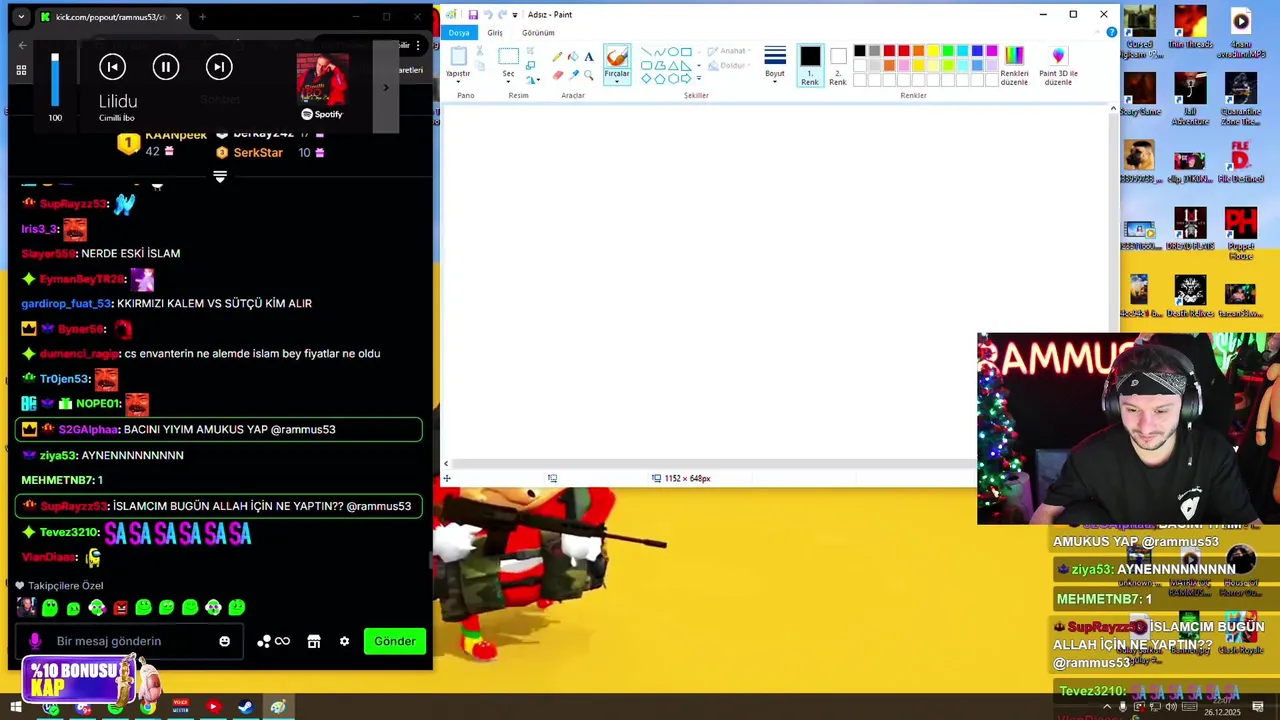Image resolution: width=1280 pixels, height=720 pixels.
Task: Select the Magnifier tool in Paint
Action: (589, 75)
